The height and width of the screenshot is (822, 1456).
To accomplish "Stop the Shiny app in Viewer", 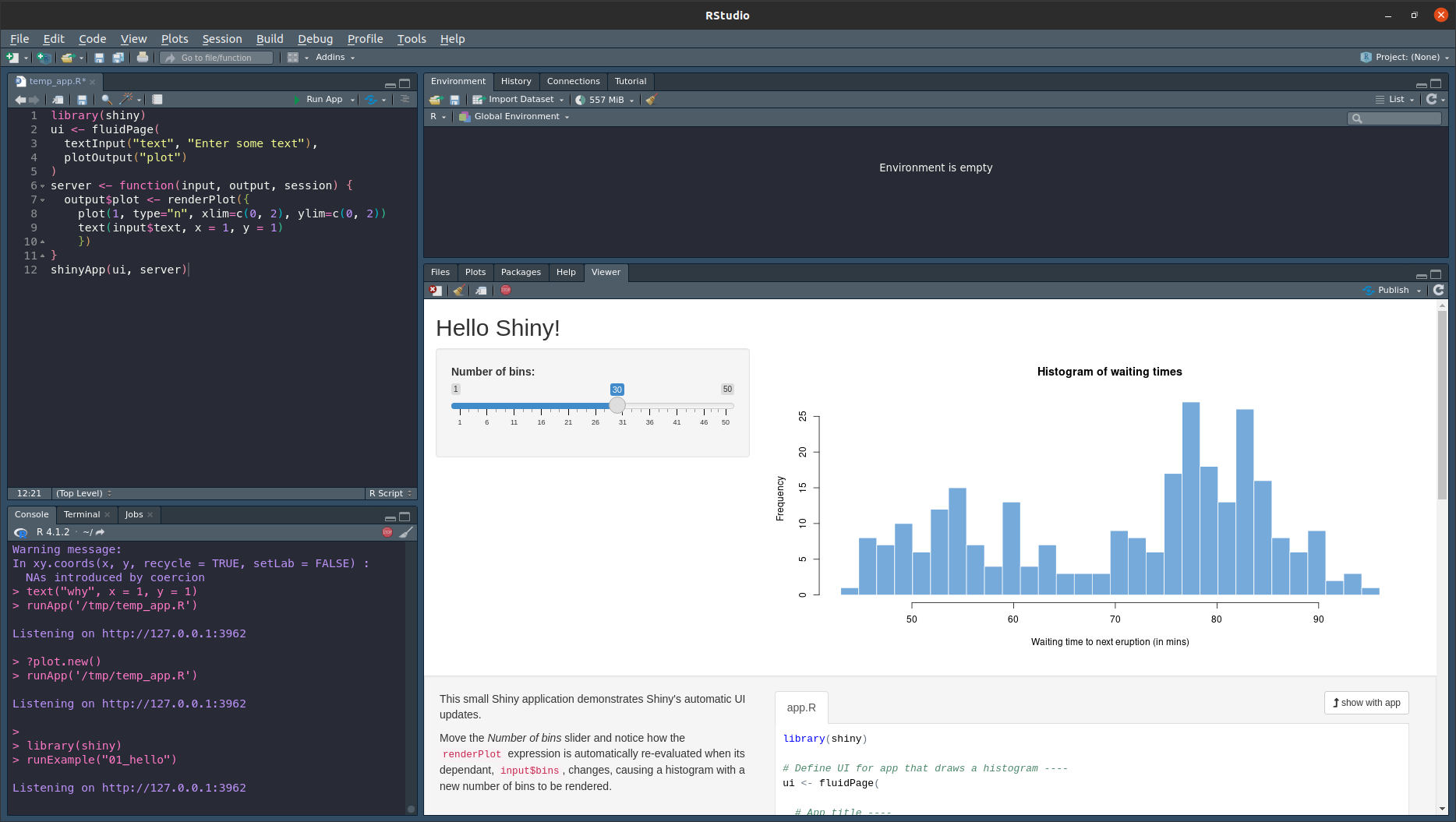I will 506,290.
